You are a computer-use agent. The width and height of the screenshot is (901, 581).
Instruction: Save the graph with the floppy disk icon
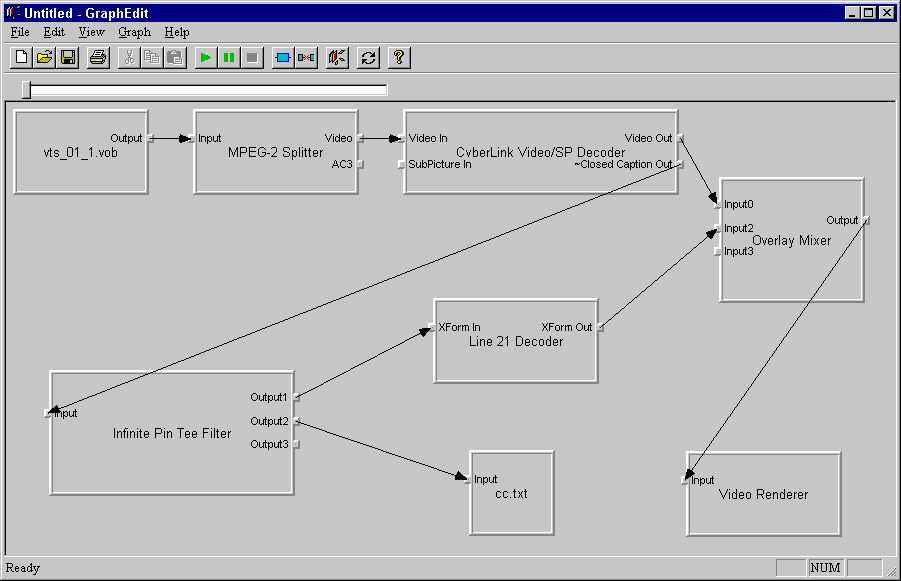[x=68, y=57]
